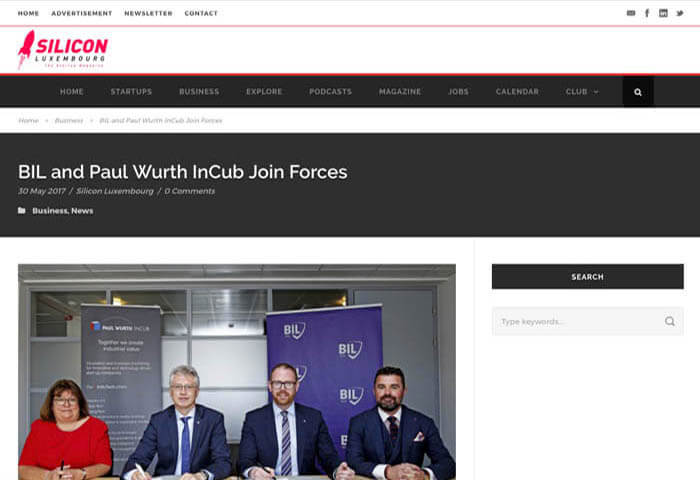Click the magnifier icon in dark navigation bar
The width and height of the screenshot is (700, 480).
(x=638, y=92)
